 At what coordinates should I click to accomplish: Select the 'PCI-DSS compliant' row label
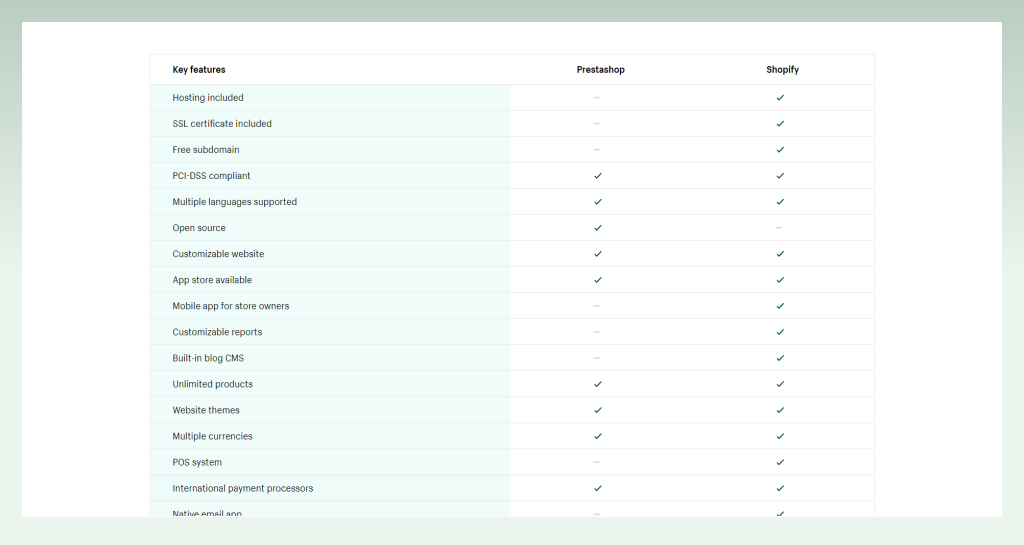tap(211, 176)
